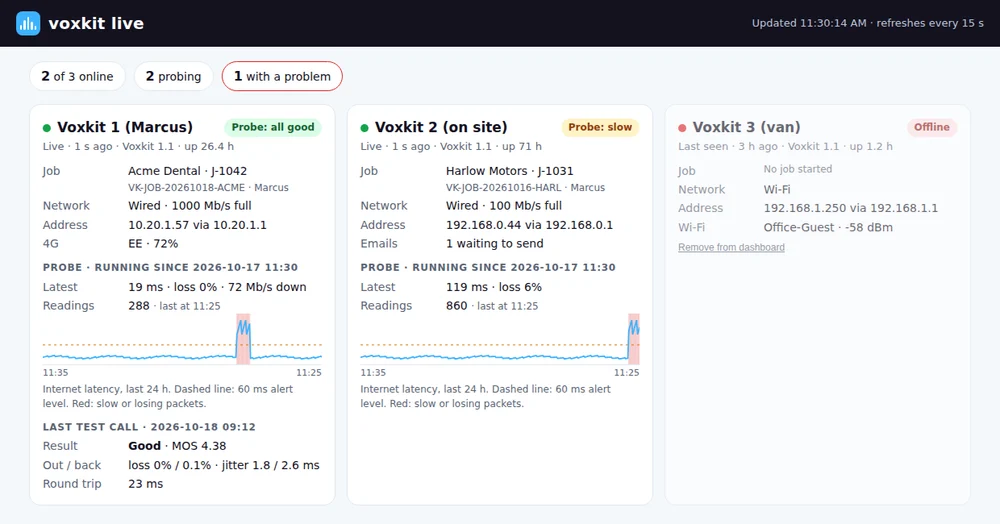Screen dimensions: 1000x524
Task: Click the 'Voxkit 1 (Marcus)' card heading
Action: point(125,127)
